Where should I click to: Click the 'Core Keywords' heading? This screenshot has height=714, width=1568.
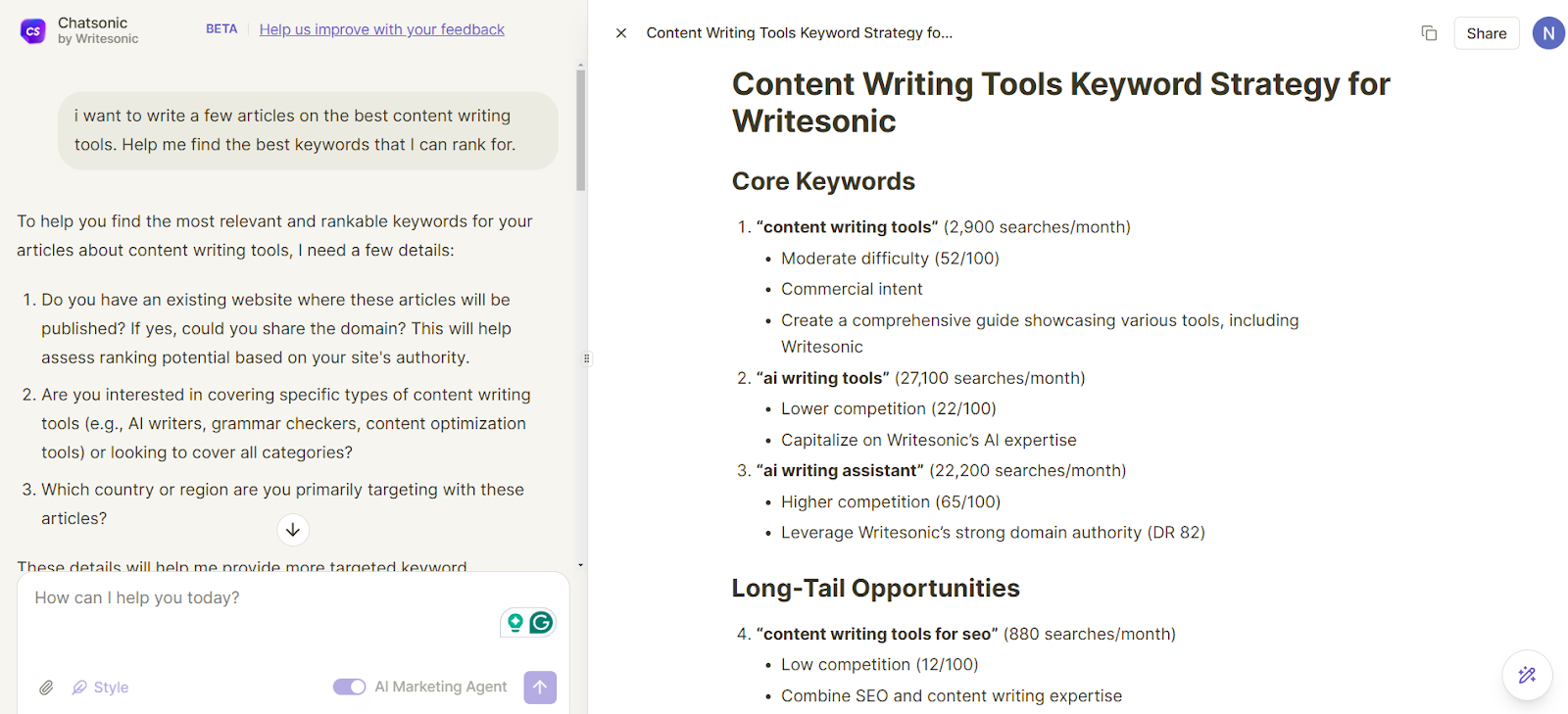pyautogui.click(x=823, y=181)
